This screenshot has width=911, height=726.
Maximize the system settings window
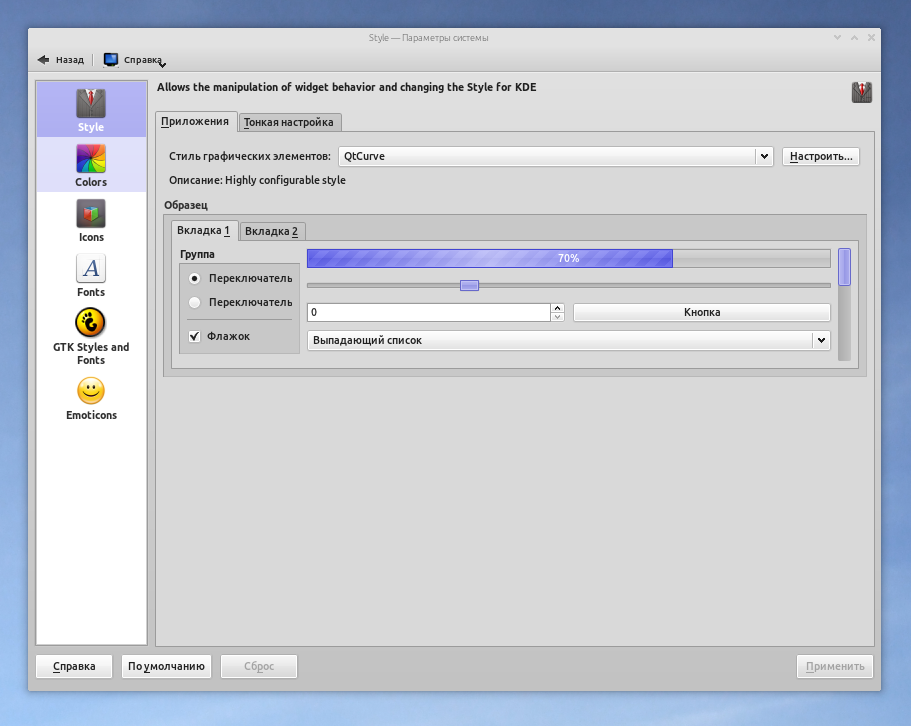[854, 38]
